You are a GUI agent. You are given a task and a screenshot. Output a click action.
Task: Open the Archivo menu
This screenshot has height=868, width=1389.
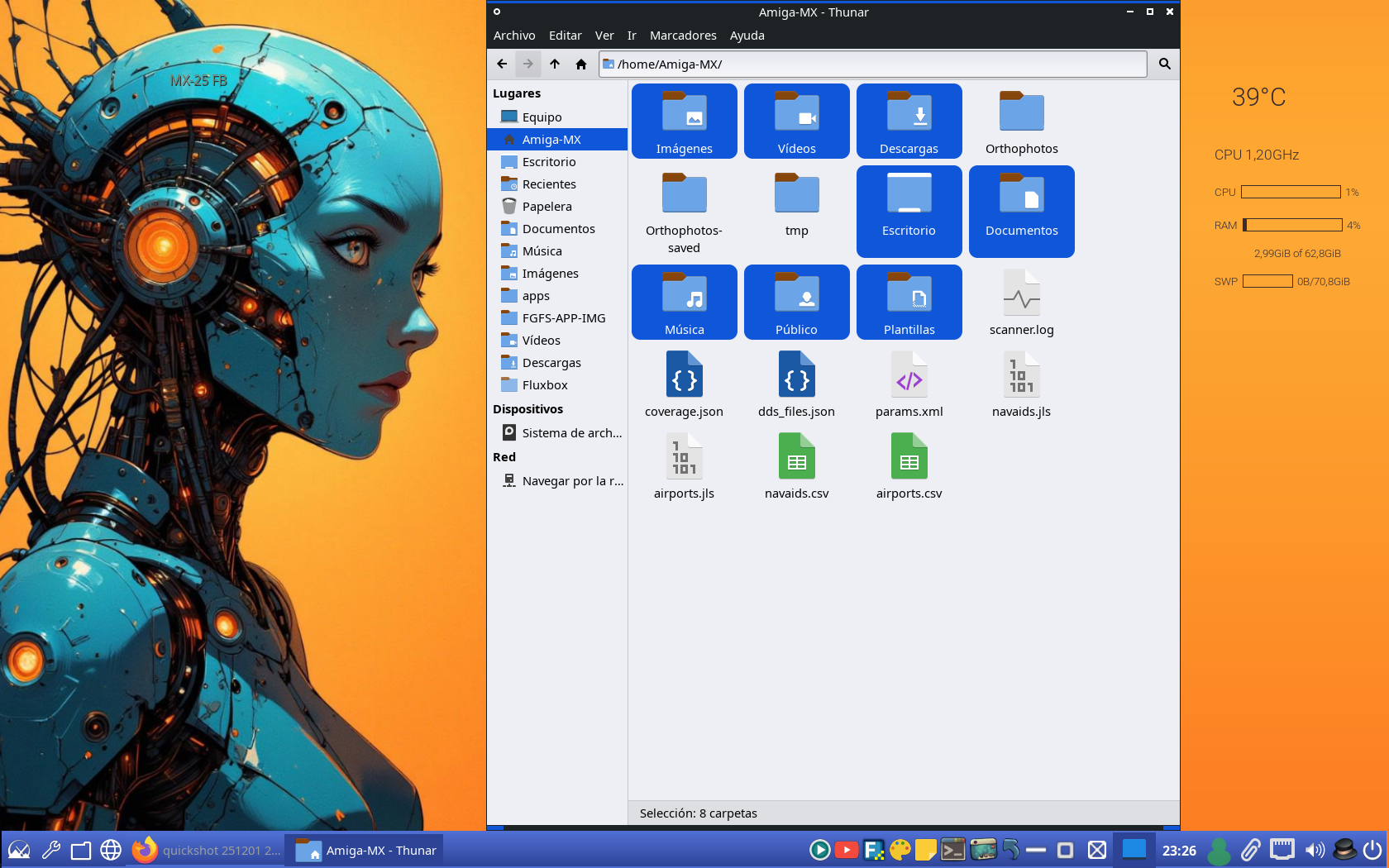tap(514, 36)
